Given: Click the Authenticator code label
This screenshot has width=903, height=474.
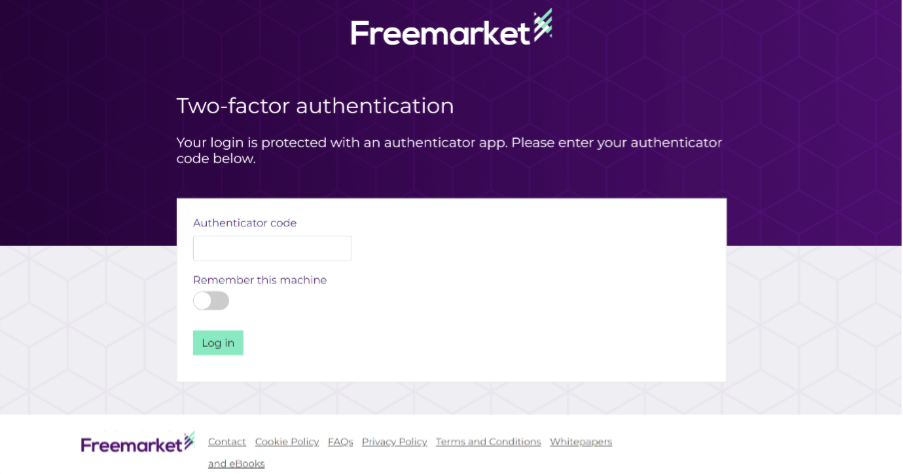Looking at the screenshot, I should [x=245, y=223].
